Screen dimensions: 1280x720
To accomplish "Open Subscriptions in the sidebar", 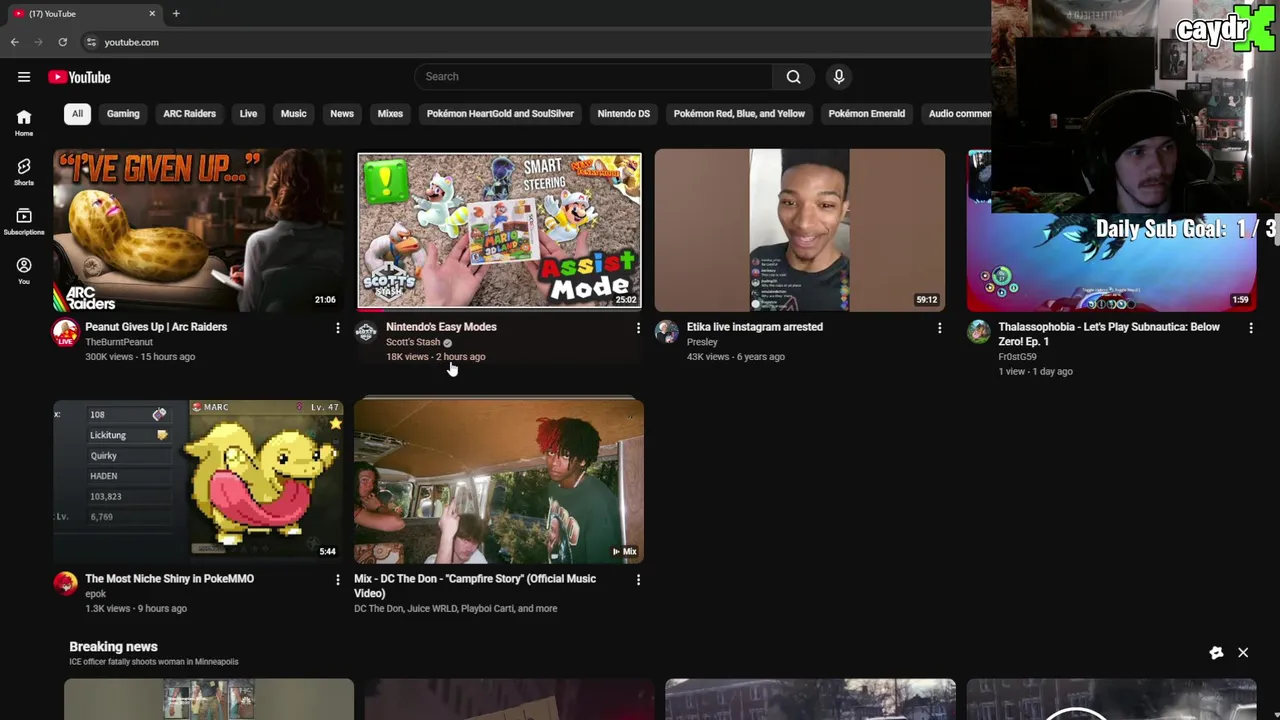I will pos(24,222).
